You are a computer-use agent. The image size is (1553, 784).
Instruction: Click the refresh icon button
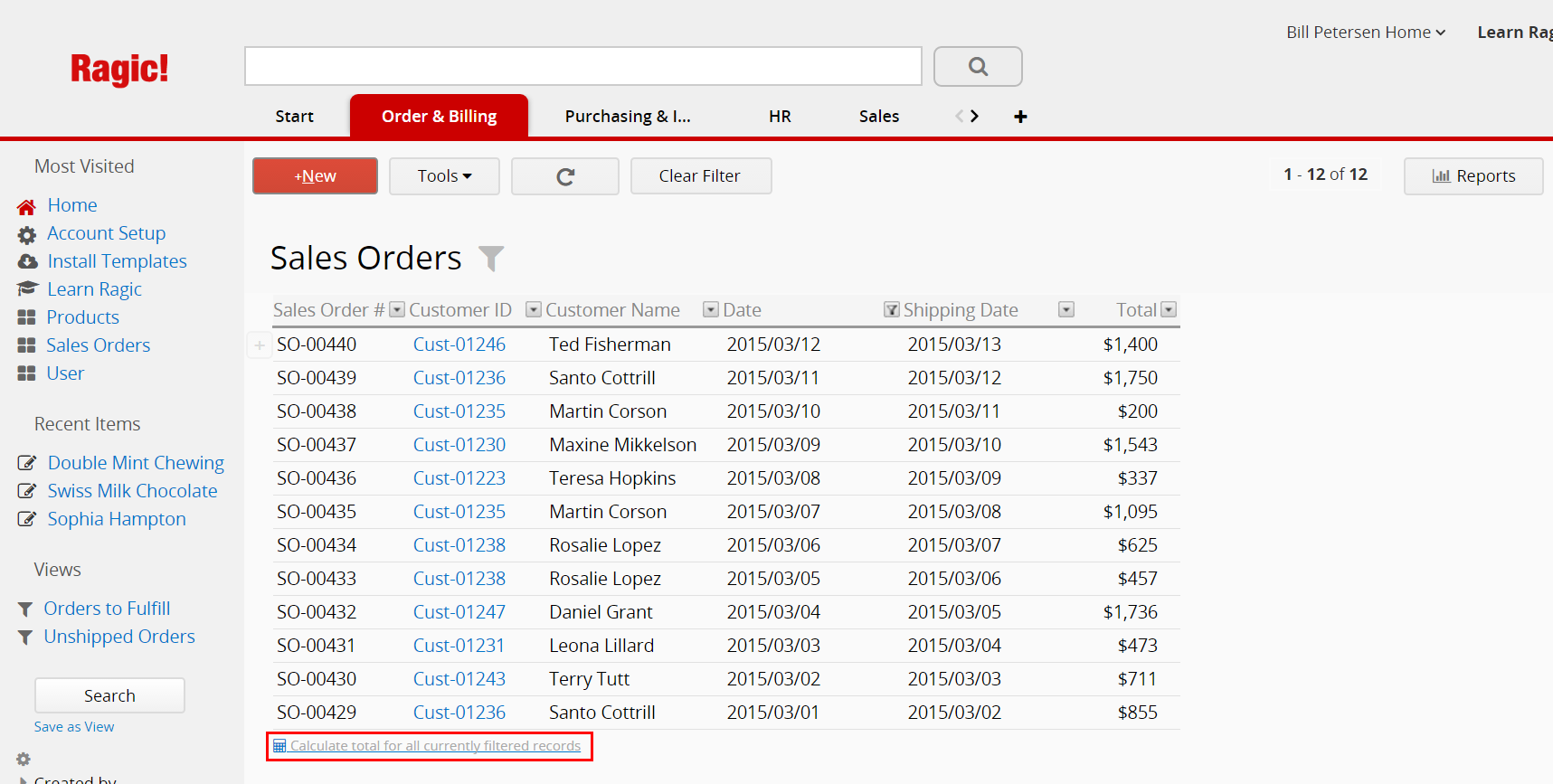click(x=565, y=176)
